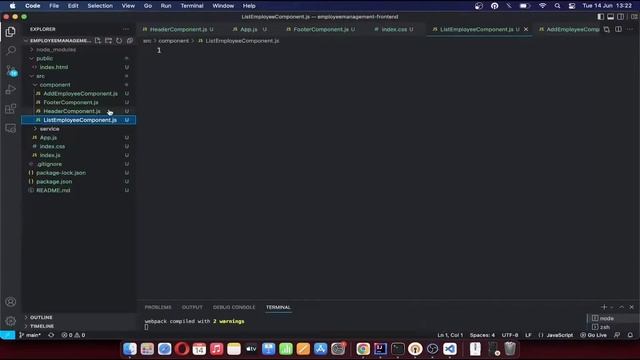Switch to AddEmployeeComponent editor tab
640x360 pixels.
coord(569,29)
